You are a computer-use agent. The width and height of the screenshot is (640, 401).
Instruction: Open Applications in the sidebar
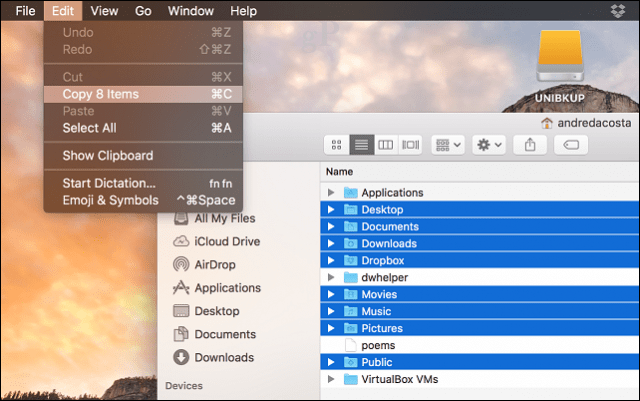pyautogui.click(x=217, y=288)
